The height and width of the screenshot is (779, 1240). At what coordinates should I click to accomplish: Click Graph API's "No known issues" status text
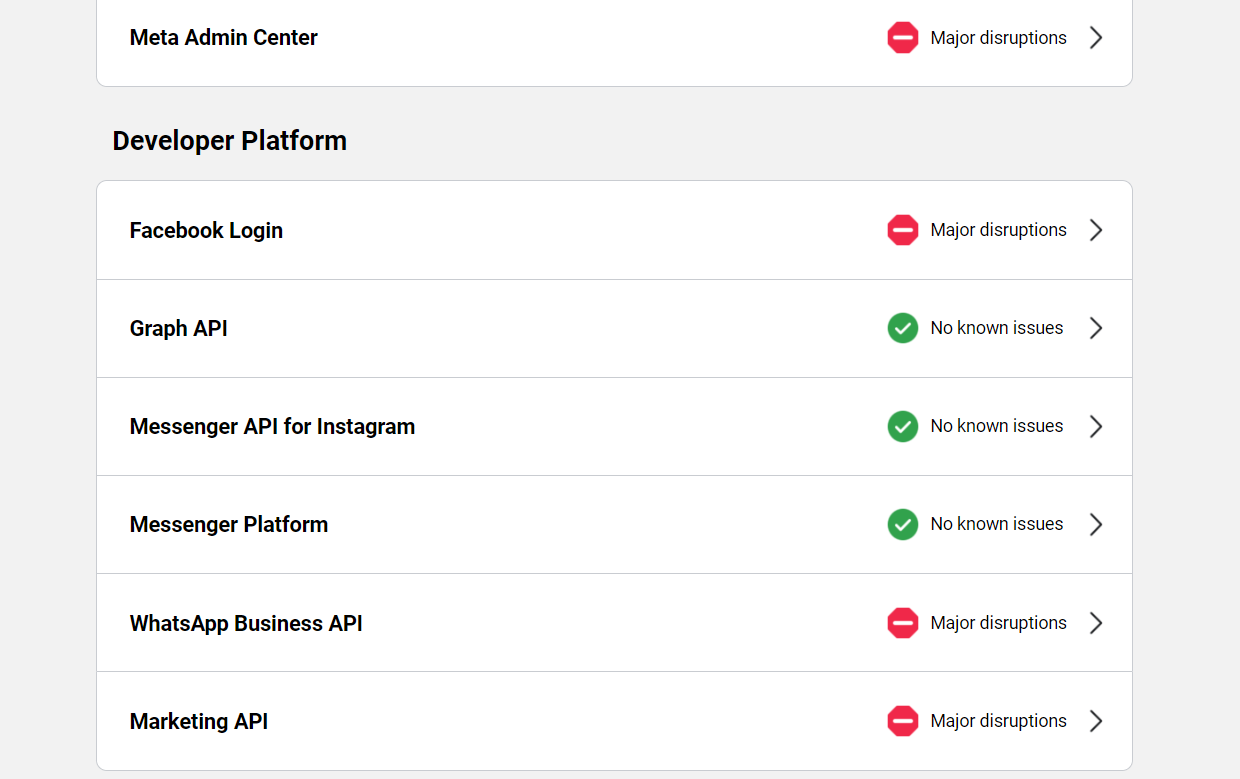pyautogui.click(x=996, y=328)
